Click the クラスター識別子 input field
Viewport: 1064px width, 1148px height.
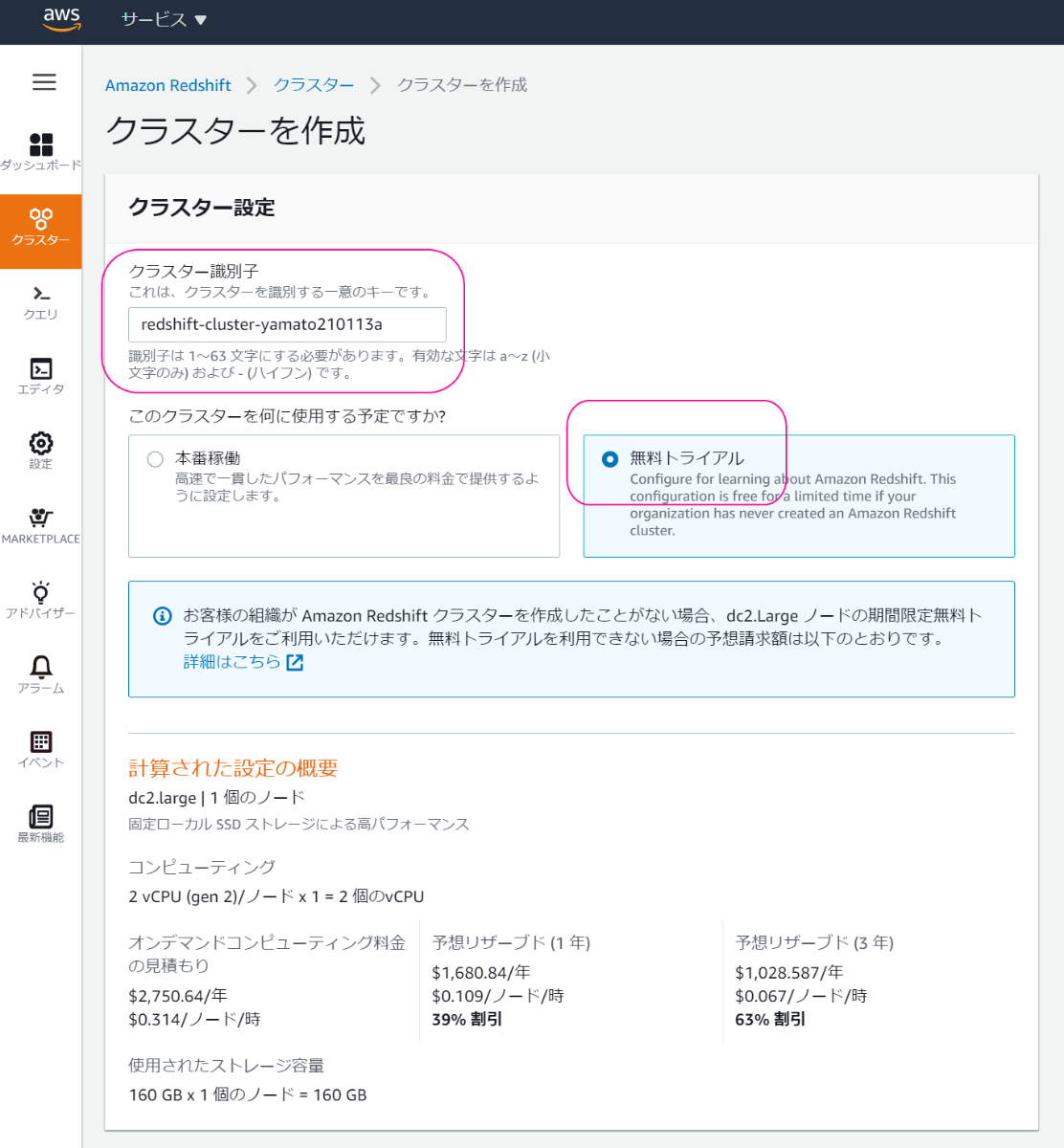click(287, 324)
